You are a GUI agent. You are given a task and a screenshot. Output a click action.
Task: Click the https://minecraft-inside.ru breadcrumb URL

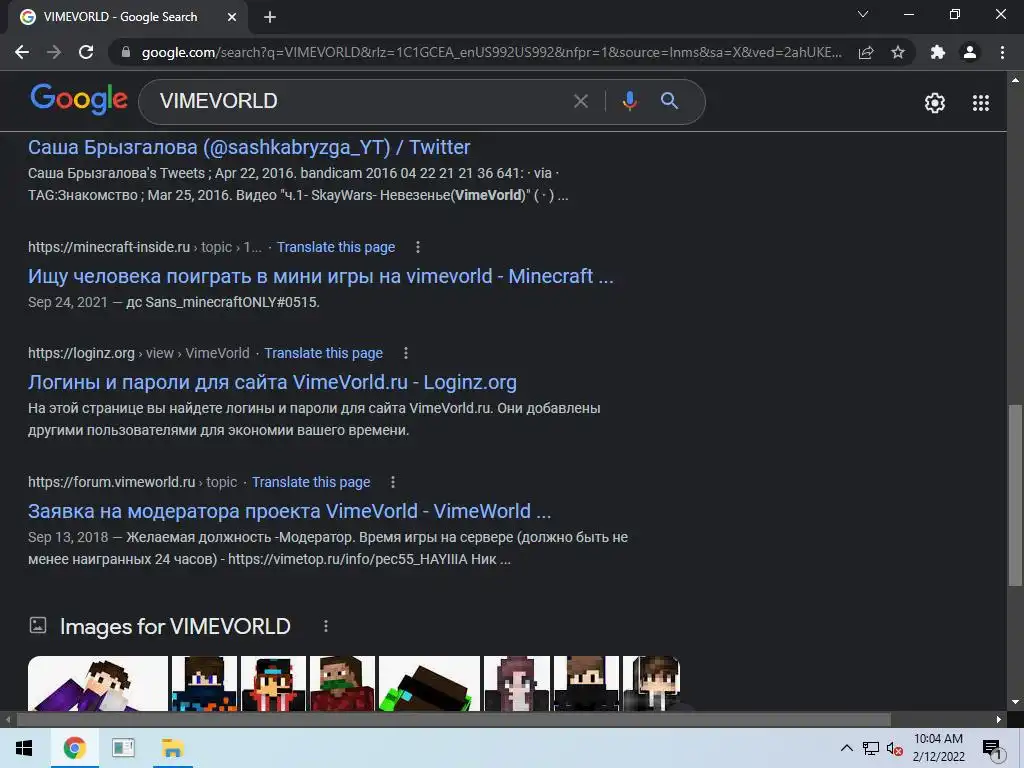coord(109,247)
